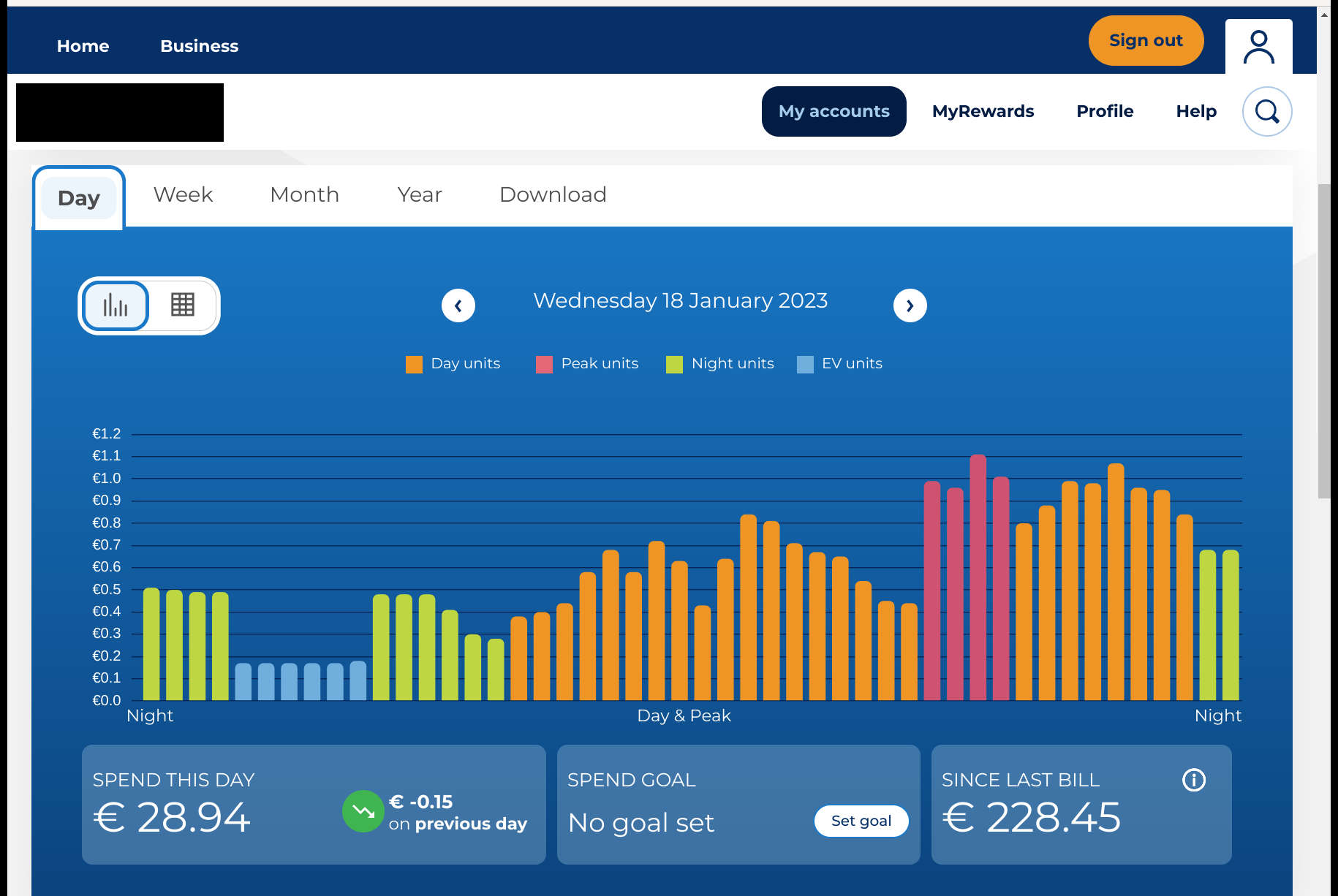
Task: Click the green spend trend down icon
Action: 363,811
